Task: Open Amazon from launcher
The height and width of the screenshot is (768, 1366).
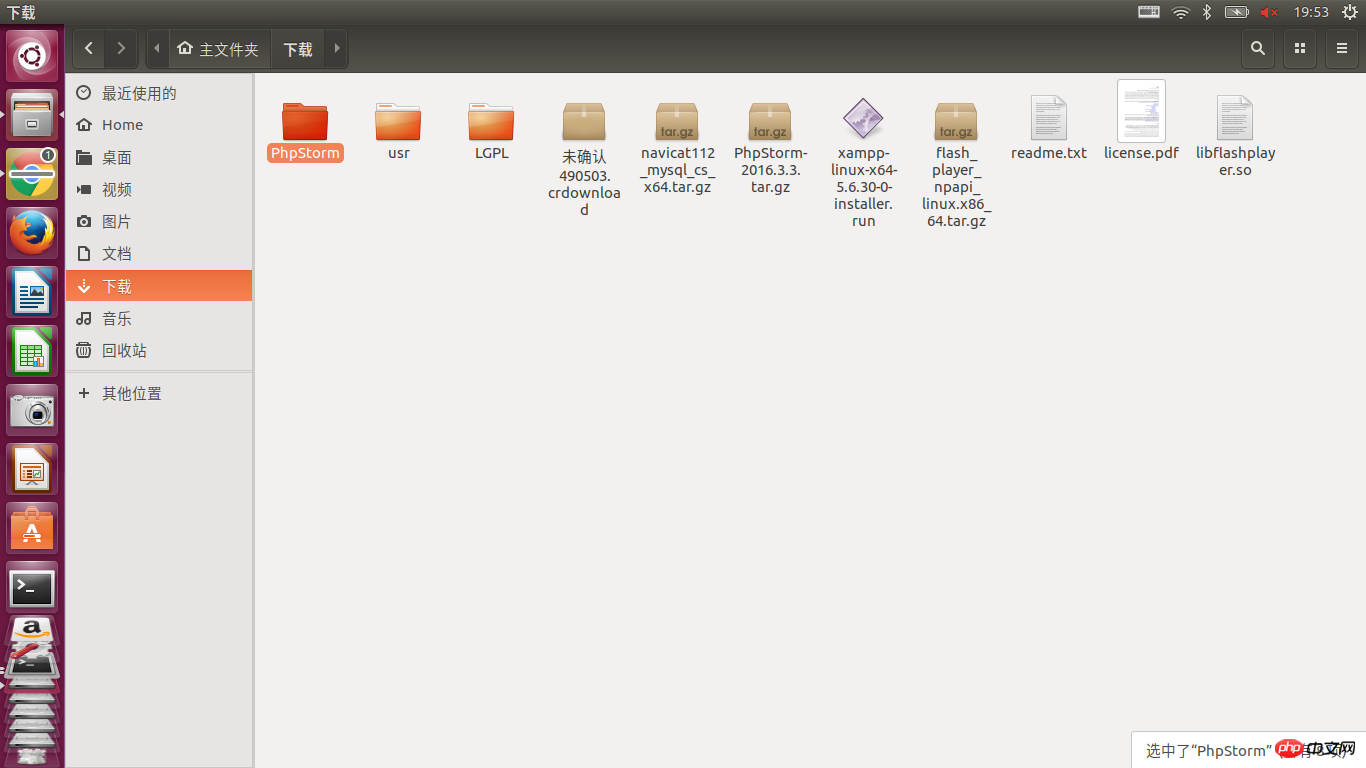Action: pos(32,630)
